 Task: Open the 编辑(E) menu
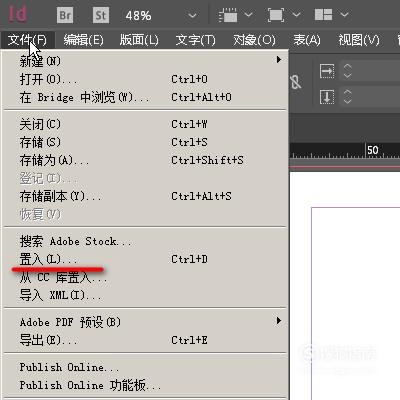(x=83, y=40)
